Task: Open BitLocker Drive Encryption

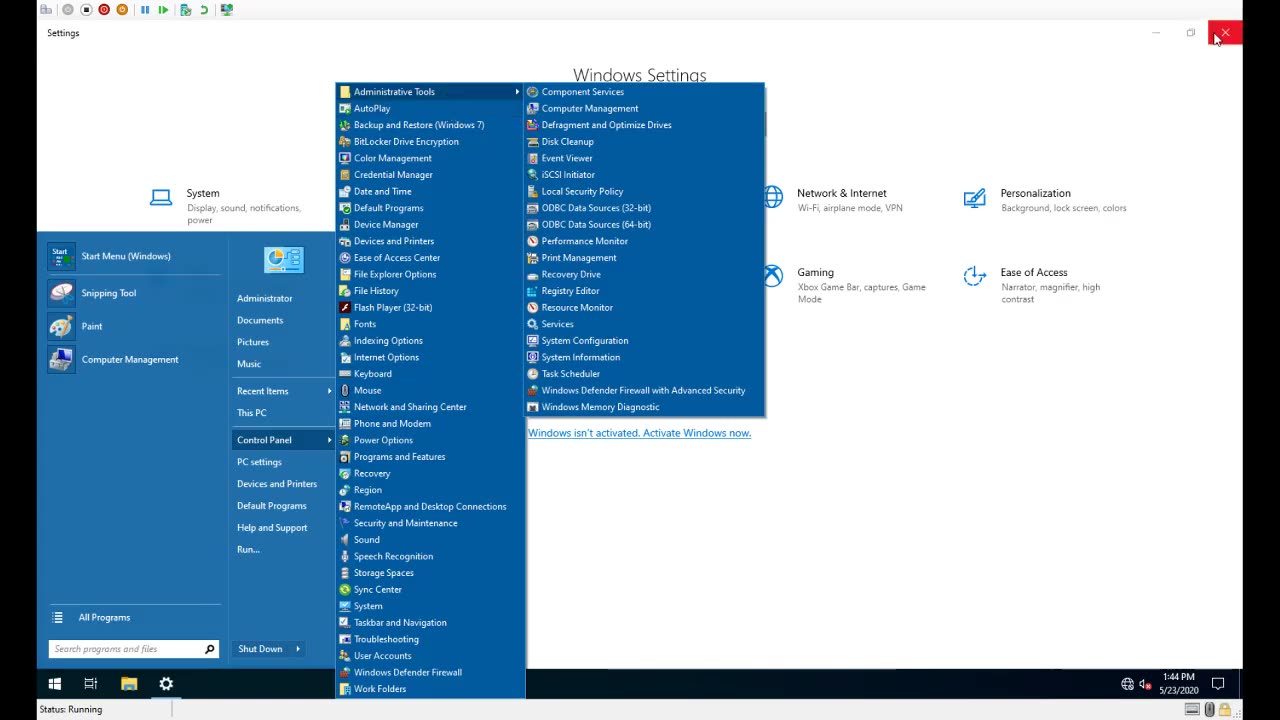Action: 406,141
